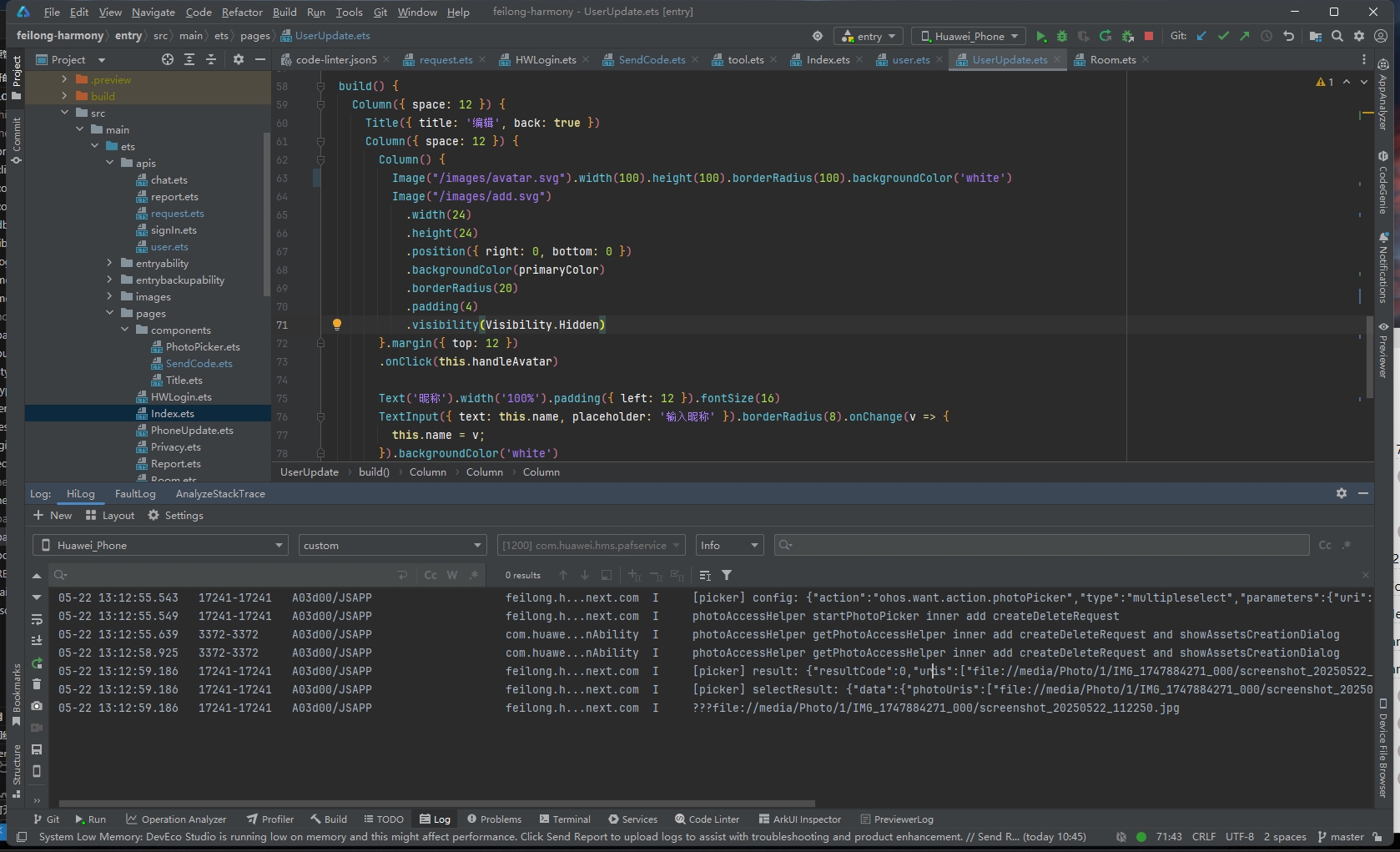This screenshot has width=1400, height=852.
Task: Enable scroll to end in log panel
Action: tap(37, 640)
